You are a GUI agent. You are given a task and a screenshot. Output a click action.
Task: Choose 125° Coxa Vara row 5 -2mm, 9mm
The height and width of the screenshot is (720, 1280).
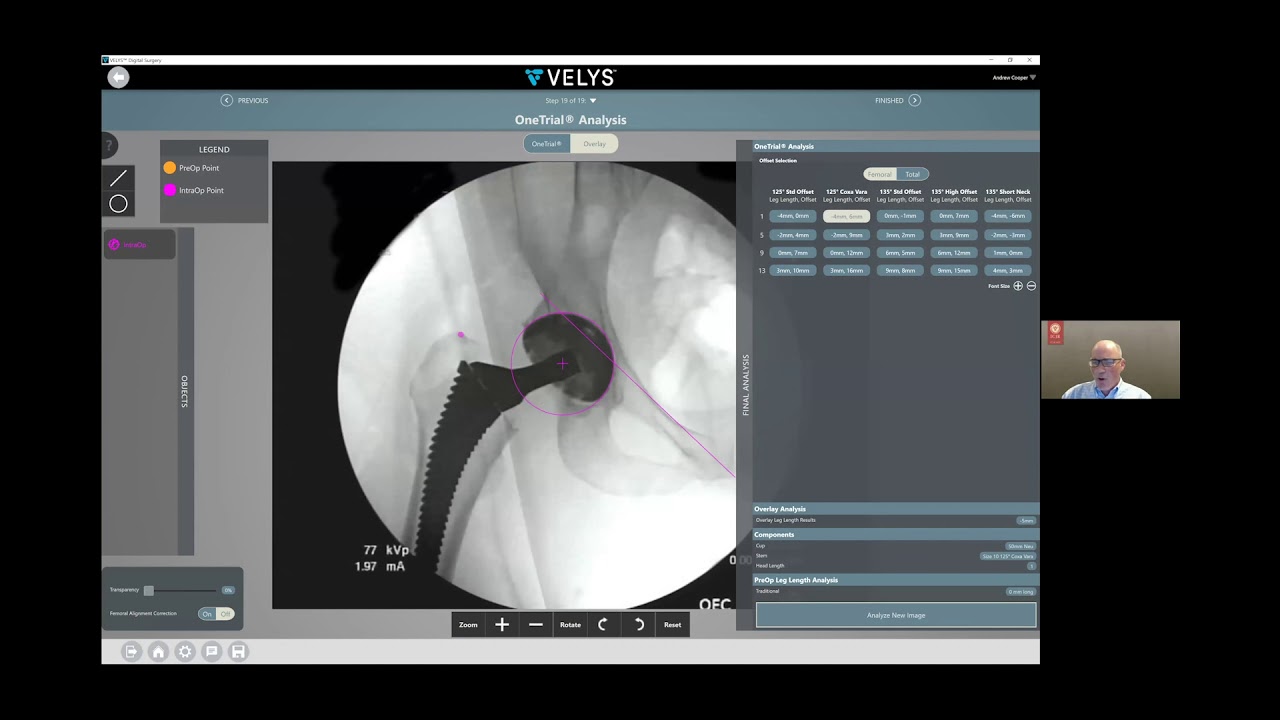coord(847,235)
